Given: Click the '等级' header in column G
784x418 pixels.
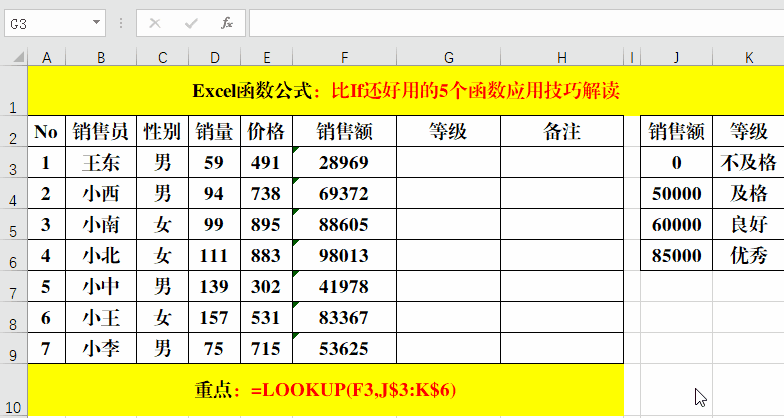Looking at the screenshot, I should click(448, 132).
